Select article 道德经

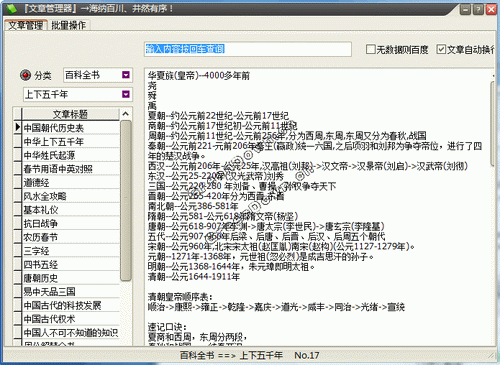[70, 182]
